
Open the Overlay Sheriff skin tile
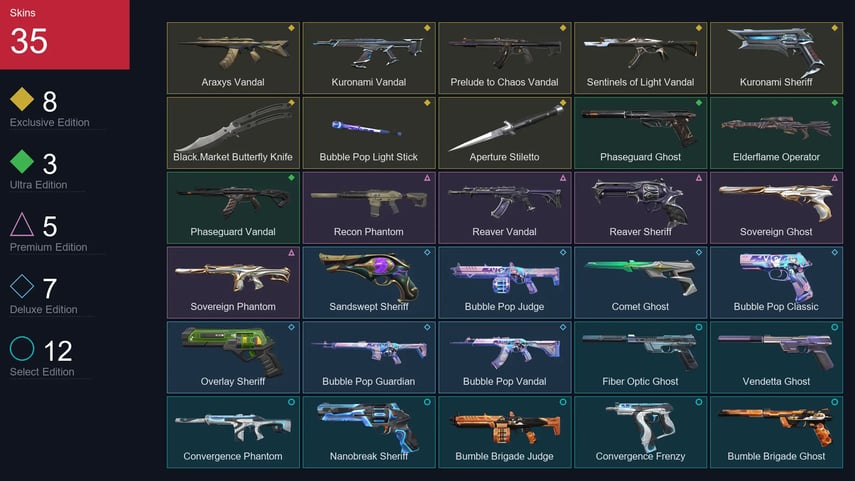click(x=233, y=357)
